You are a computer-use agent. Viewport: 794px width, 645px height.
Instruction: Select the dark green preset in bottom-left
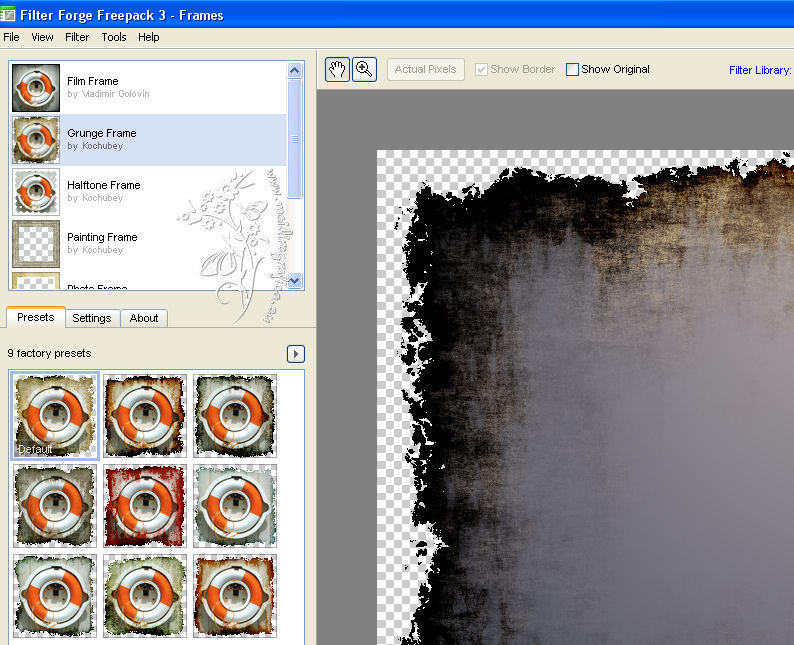[x=55, y=596]
